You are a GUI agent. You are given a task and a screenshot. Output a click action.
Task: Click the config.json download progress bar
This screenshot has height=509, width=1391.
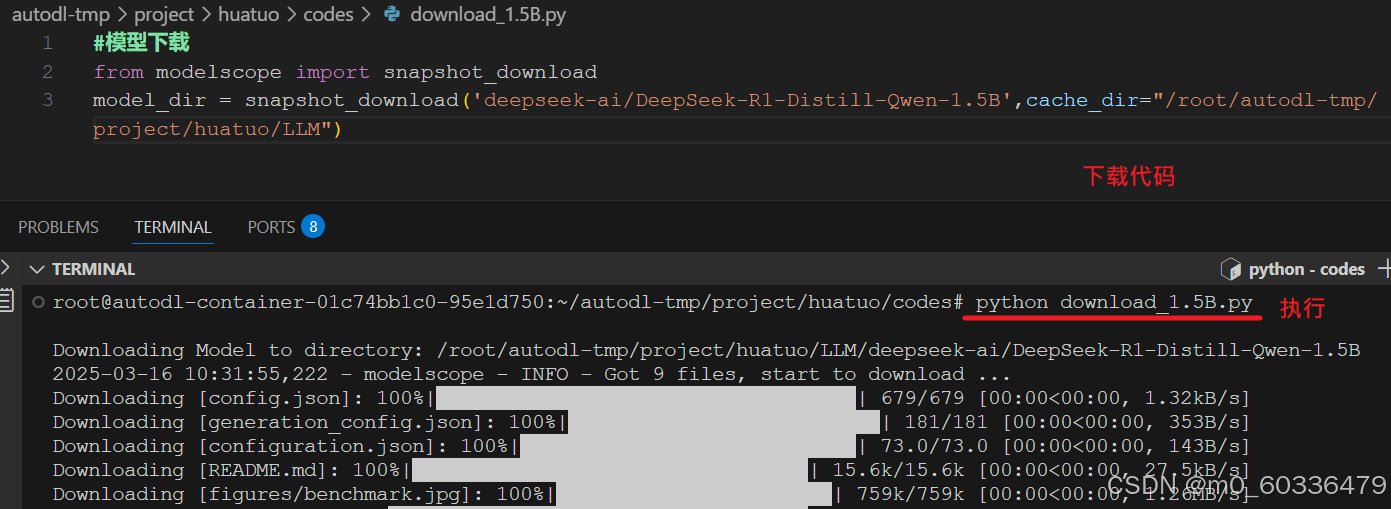[x=647, y=398]
